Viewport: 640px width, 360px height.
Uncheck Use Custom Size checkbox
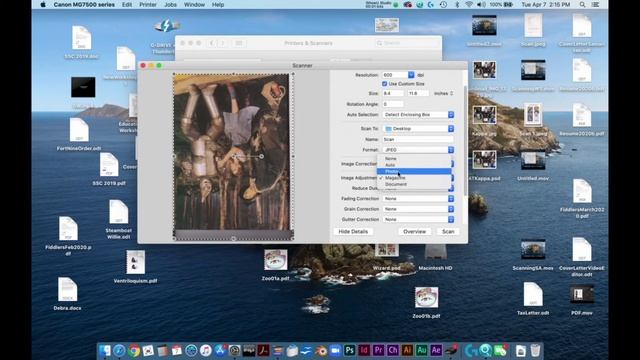tap(384, 84)
